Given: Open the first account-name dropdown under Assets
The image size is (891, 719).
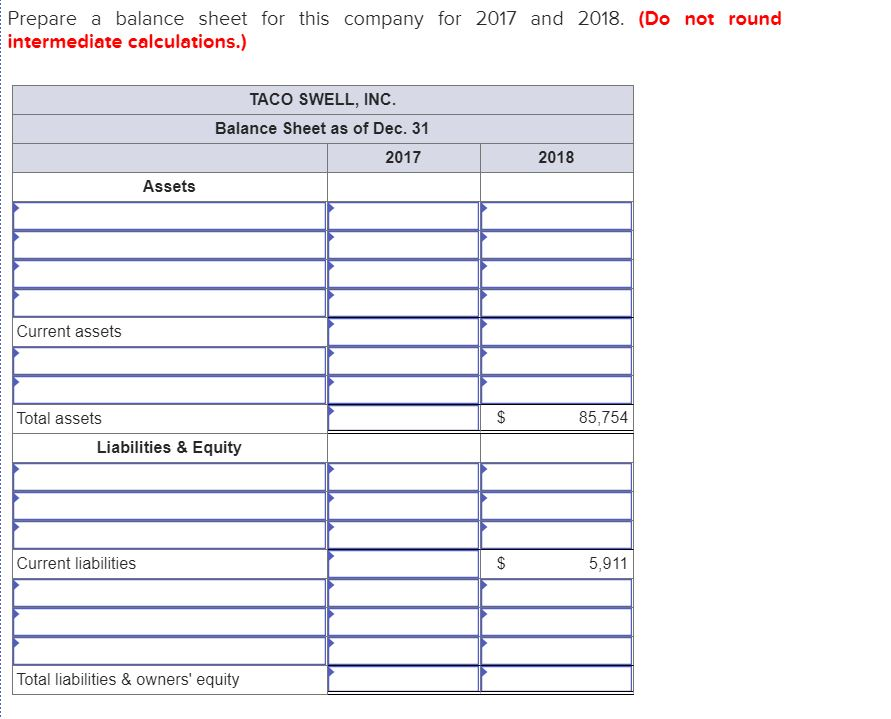Looking at the screenshot, I should (169, 216).
